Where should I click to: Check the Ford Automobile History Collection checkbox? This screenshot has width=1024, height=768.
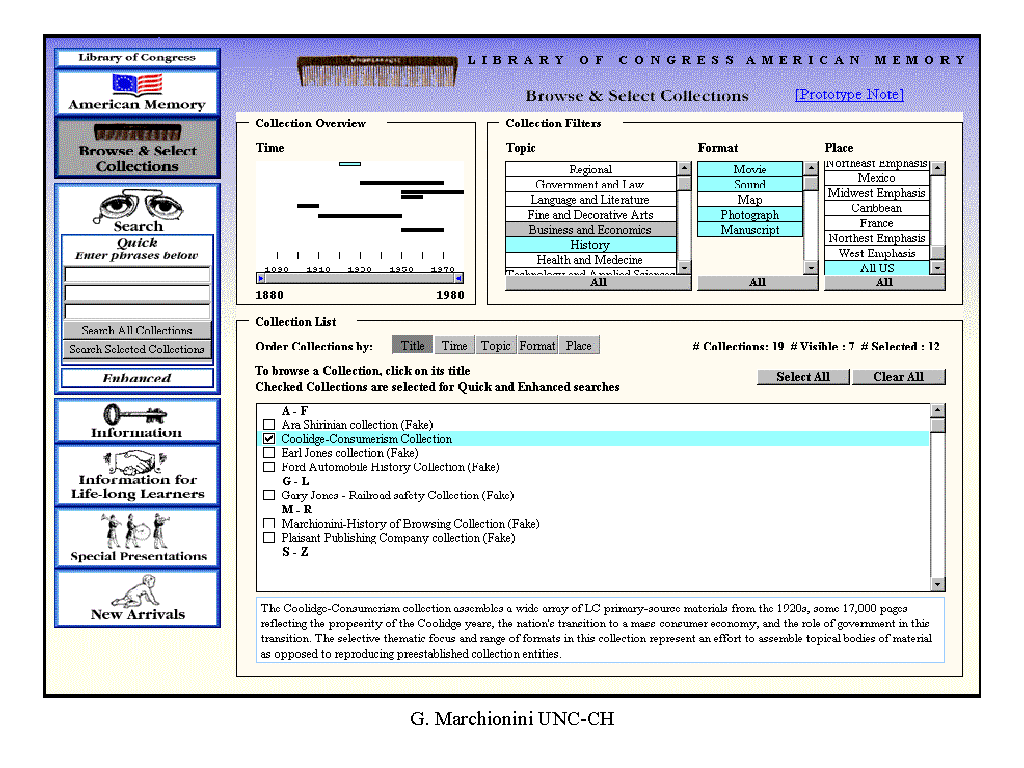pos(269,467)
